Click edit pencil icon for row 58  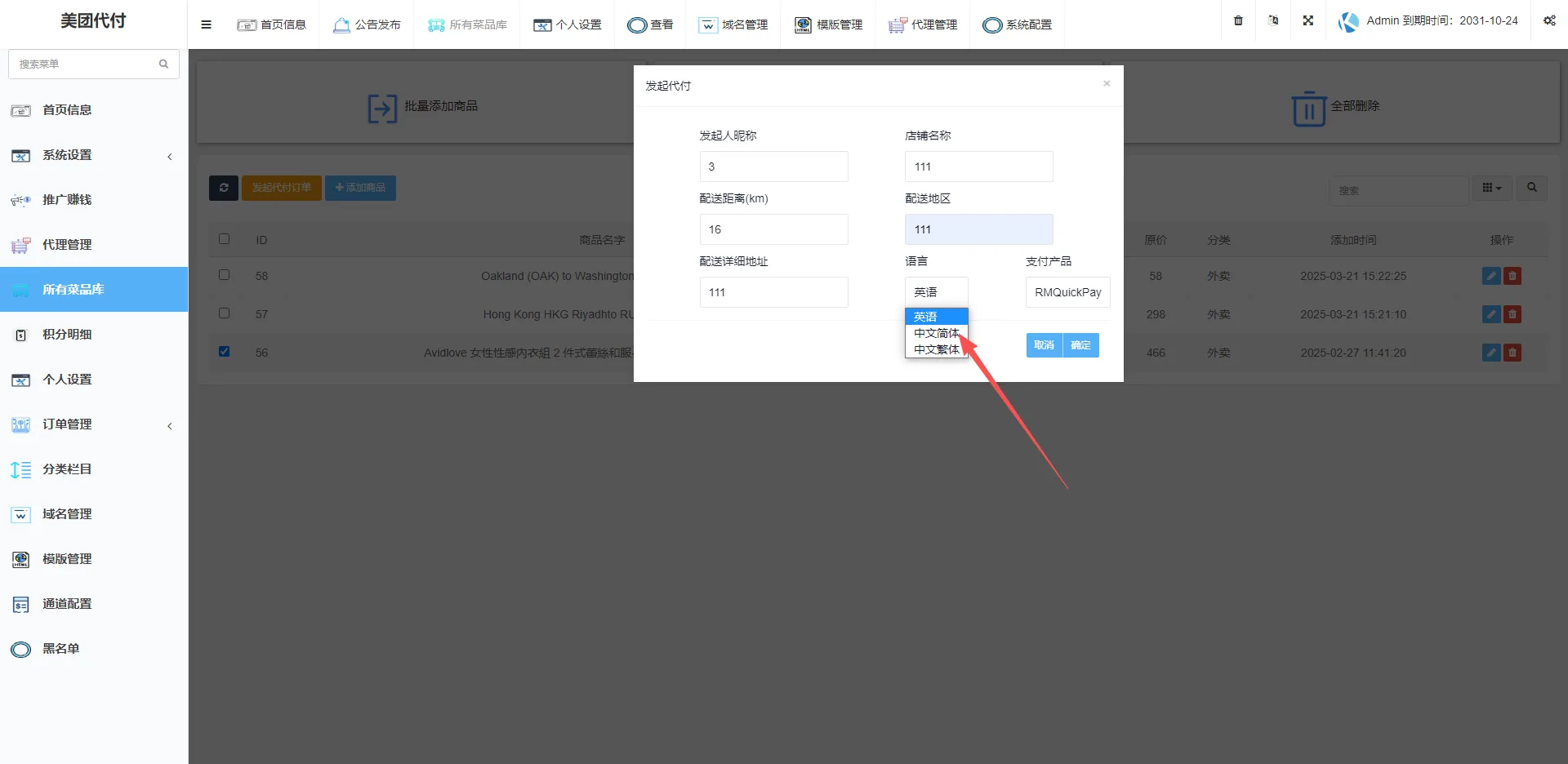[x=1490, y=276]
